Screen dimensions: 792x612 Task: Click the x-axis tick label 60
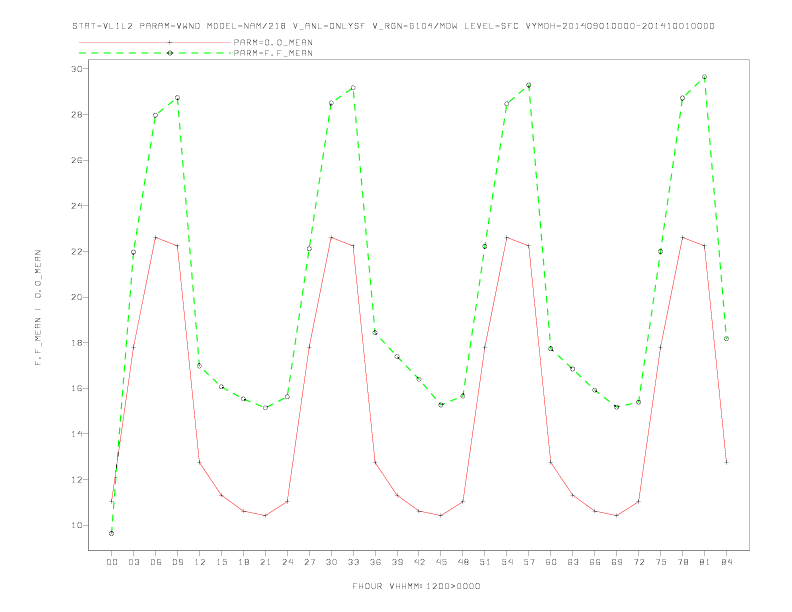coord(551,562)
